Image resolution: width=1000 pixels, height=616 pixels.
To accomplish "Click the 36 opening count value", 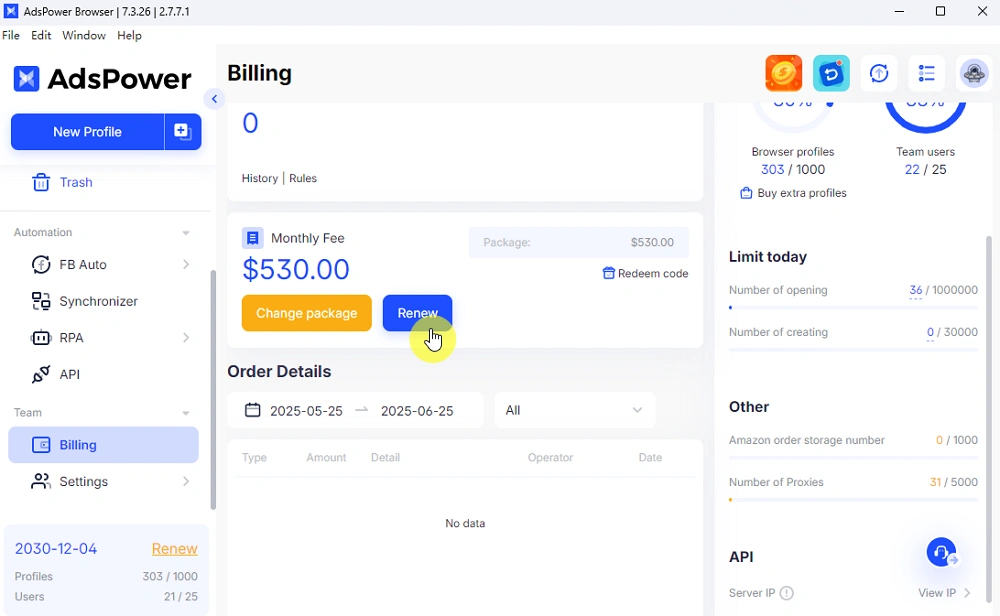I will tap(916, 290).
